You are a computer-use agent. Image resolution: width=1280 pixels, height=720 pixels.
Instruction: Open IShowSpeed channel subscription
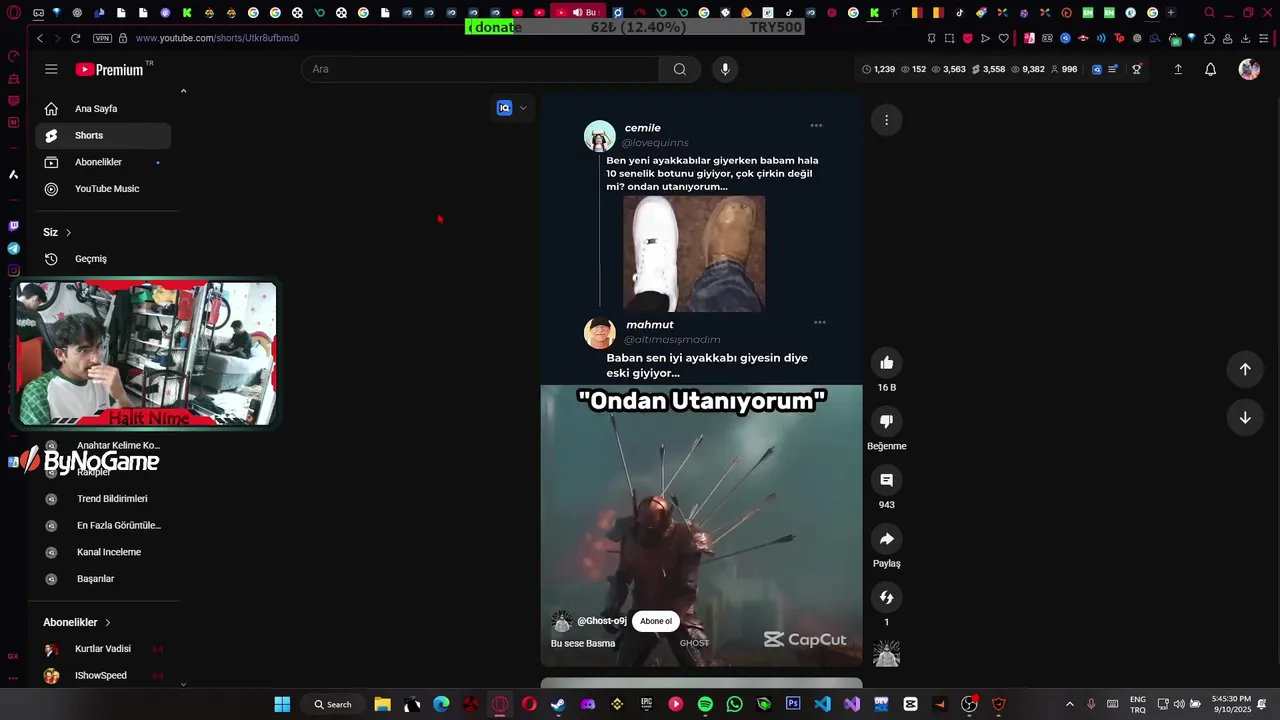(x=103, y=676)
